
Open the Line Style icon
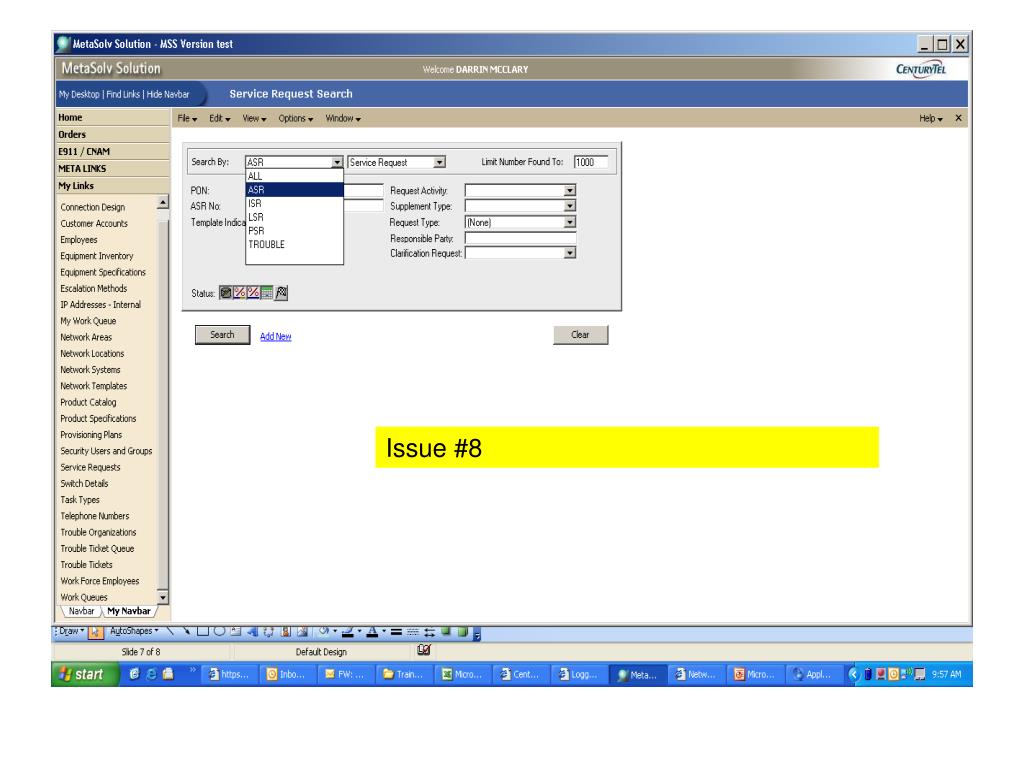(396, 632)
